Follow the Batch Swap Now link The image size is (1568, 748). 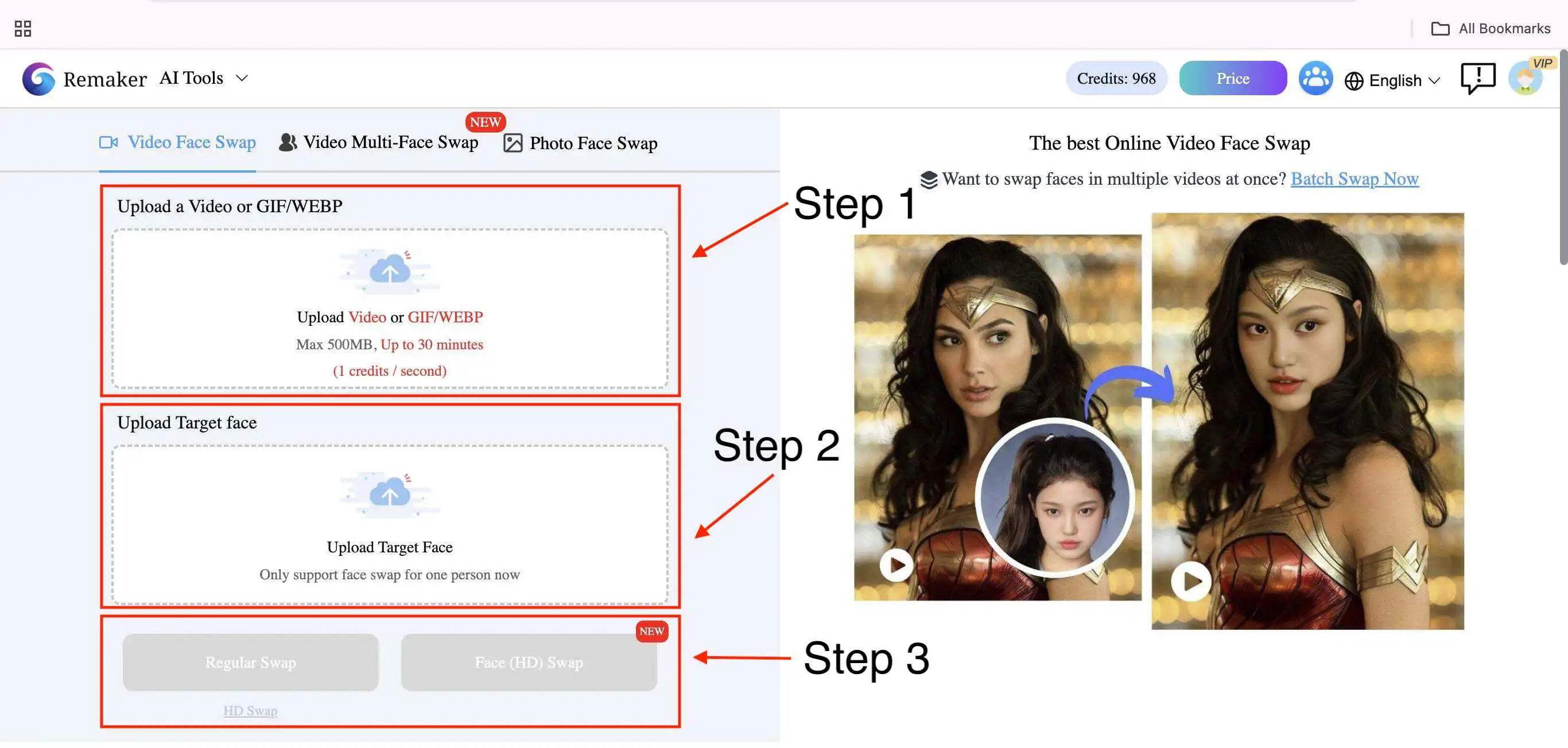[1354, 179]
